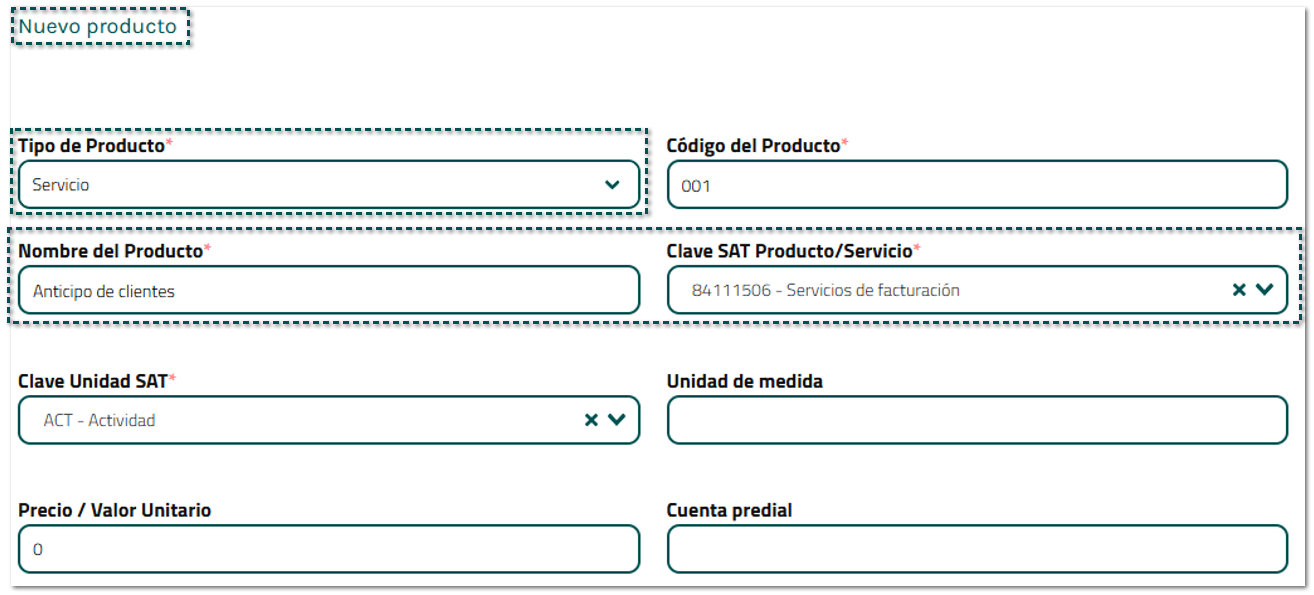Click the "84111506 - Servicios de facturación" value
Image resolution: width=1314 pixels, height=595 pixels.
825,291
